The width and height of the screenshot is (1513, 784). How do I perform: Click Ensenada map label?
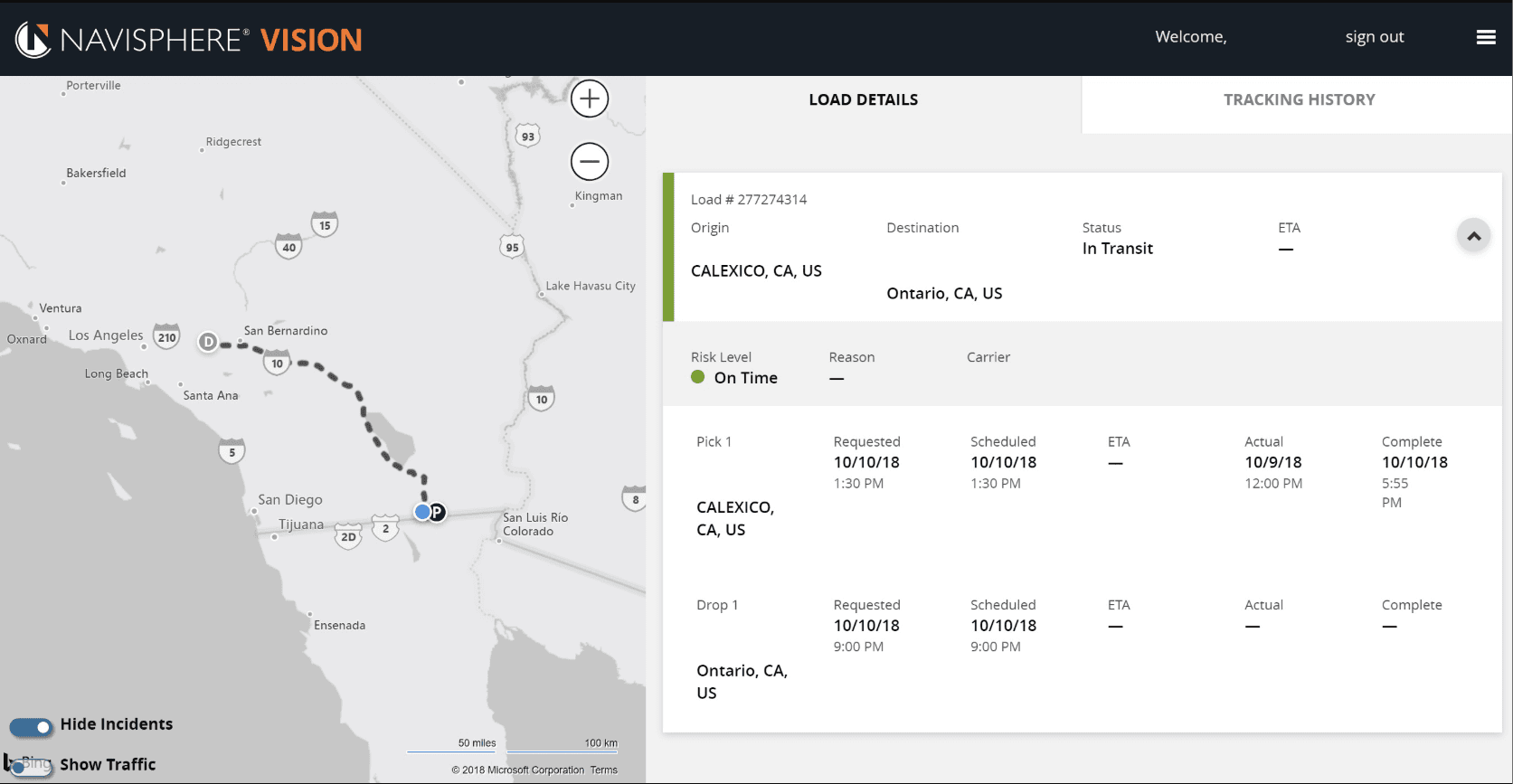pyautogui.click(x=340, y=625)
